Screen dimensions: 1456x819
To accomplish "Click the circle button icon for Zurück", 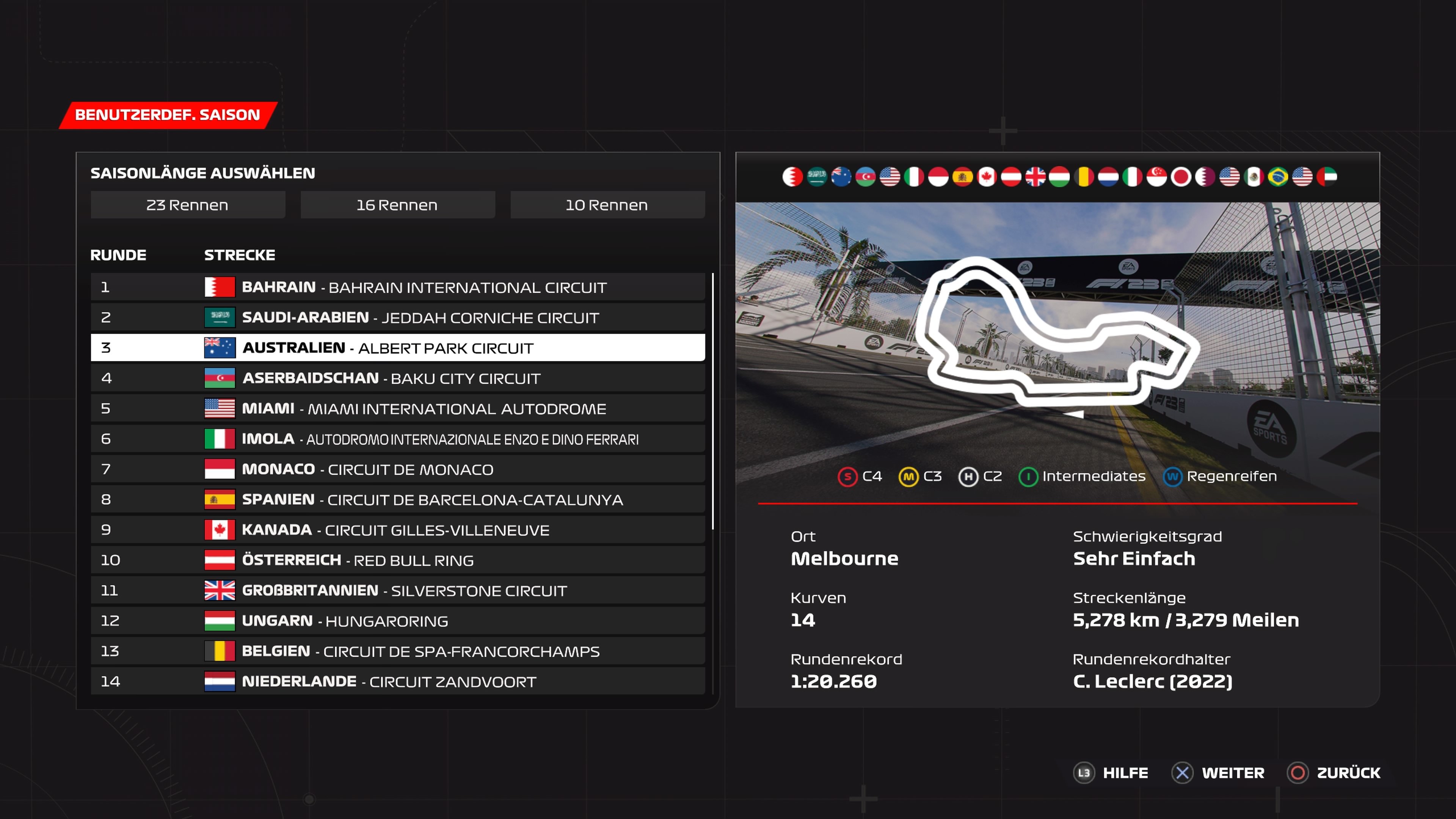I will [x=1298, y=773].
